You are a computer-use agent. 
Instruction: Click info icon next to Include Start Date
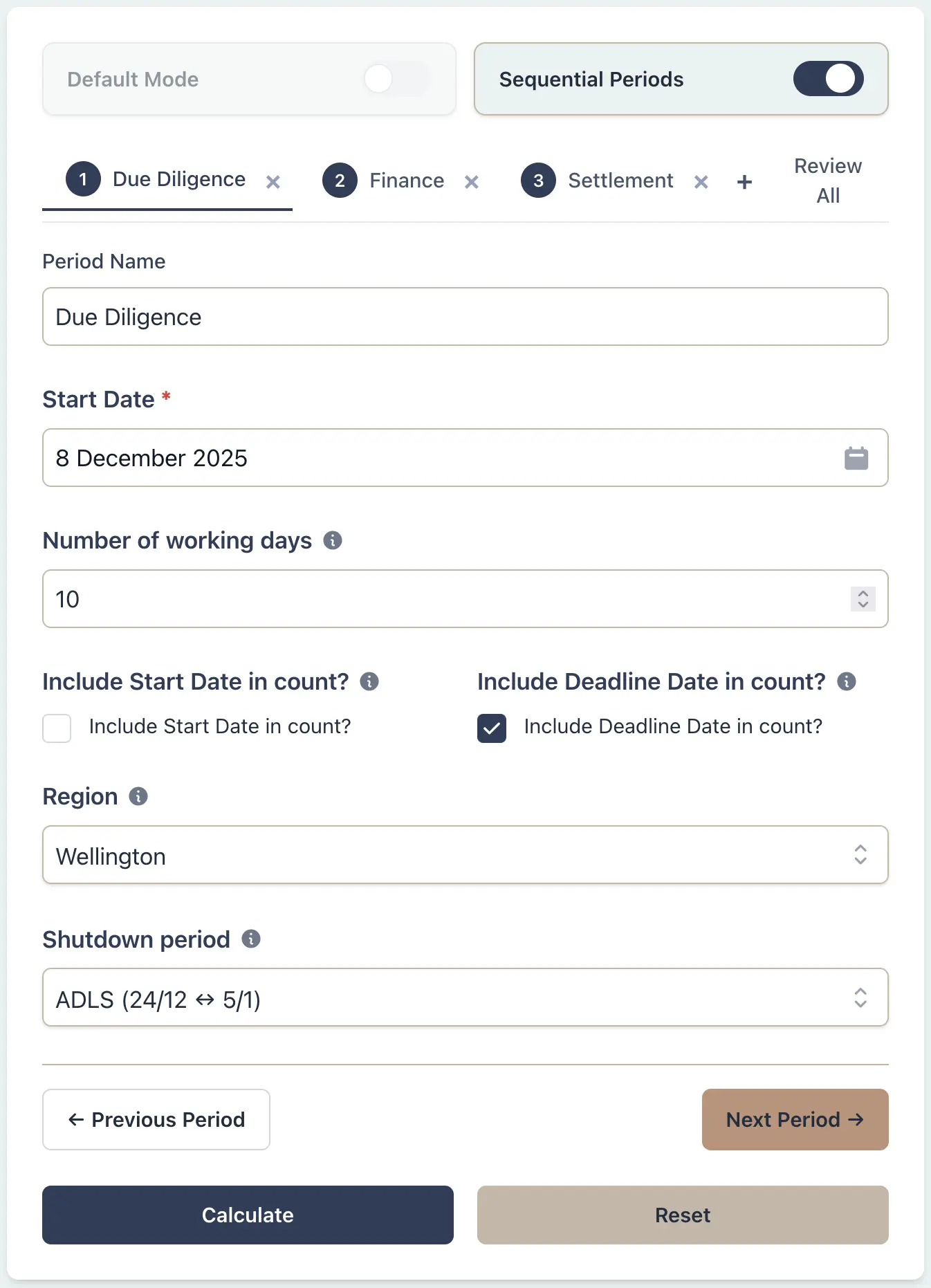click(369, 681)
